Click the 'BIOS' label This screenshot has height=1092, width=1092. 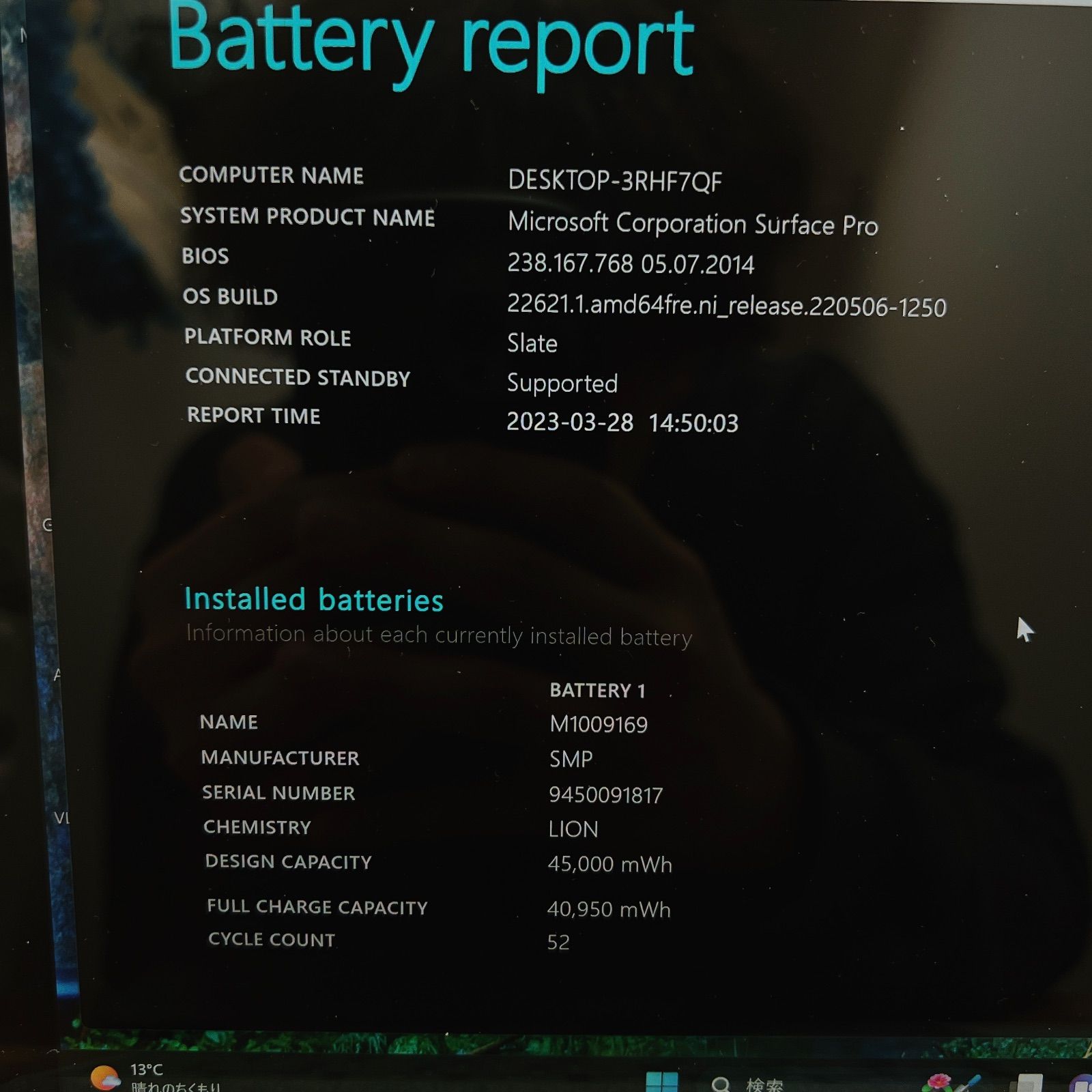[205, 256]
